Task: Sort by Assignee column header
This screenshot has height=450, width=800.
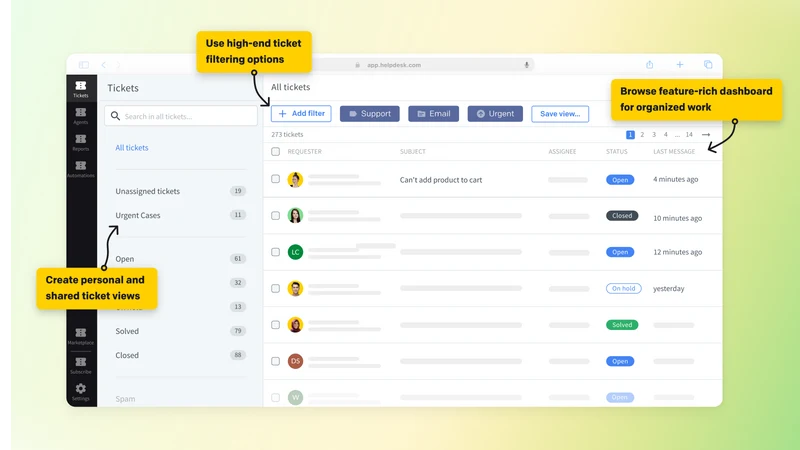Action: click(562, 152)
